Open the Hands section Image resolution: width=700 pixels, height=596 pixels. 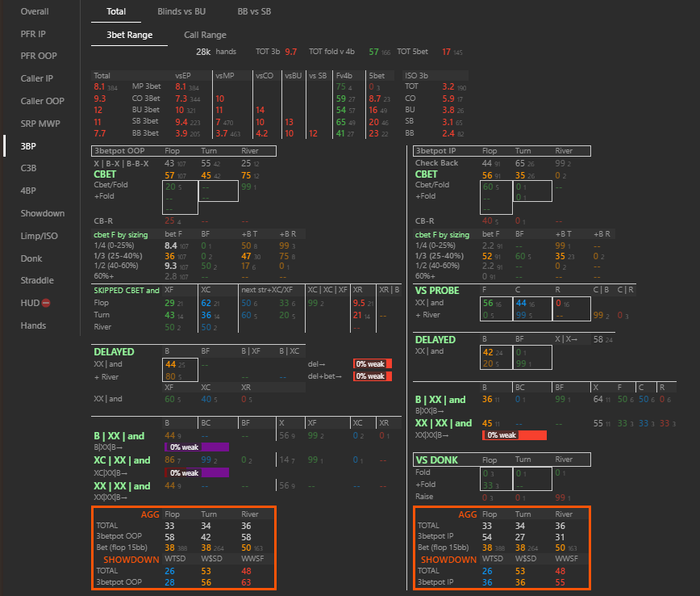point(33,325)
